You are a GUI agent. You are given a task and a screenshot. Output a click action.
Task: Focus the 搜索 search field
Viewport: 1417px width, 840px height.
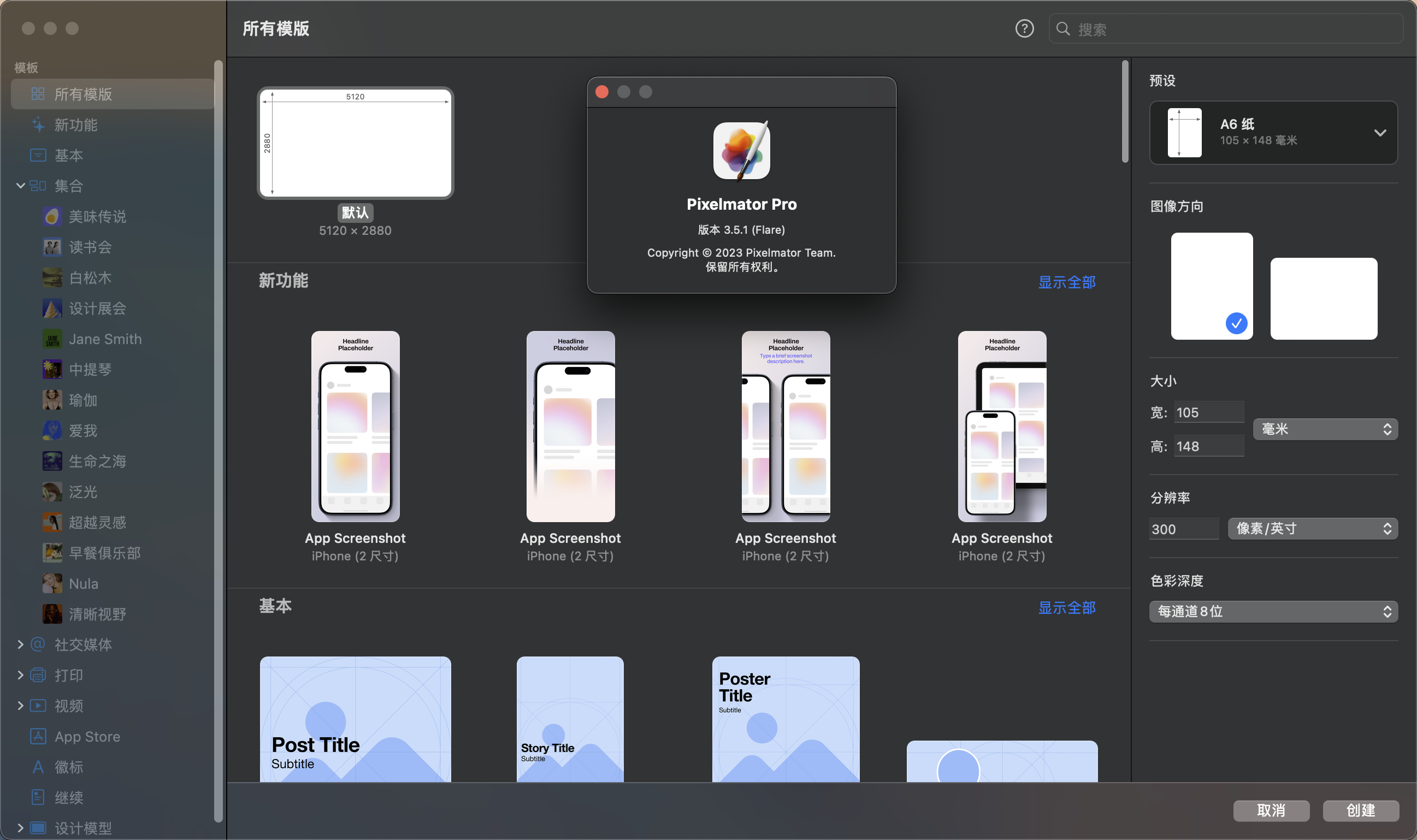coord(1226,29)
